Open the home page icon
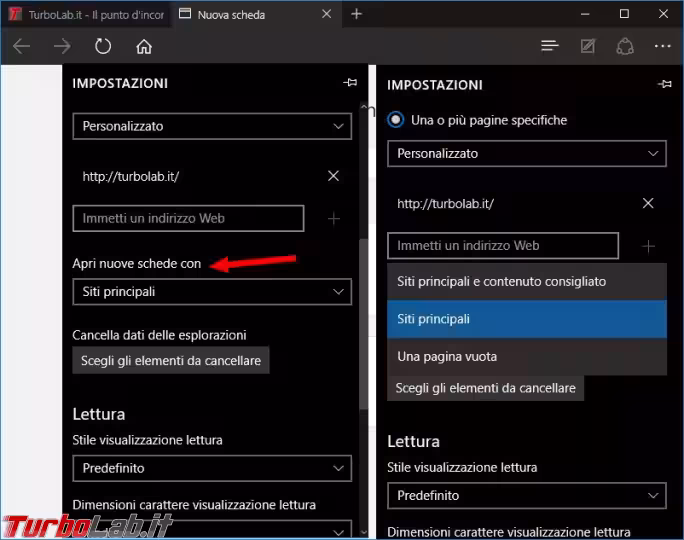Viewport: 684px width, 540px height. (144, 46)
